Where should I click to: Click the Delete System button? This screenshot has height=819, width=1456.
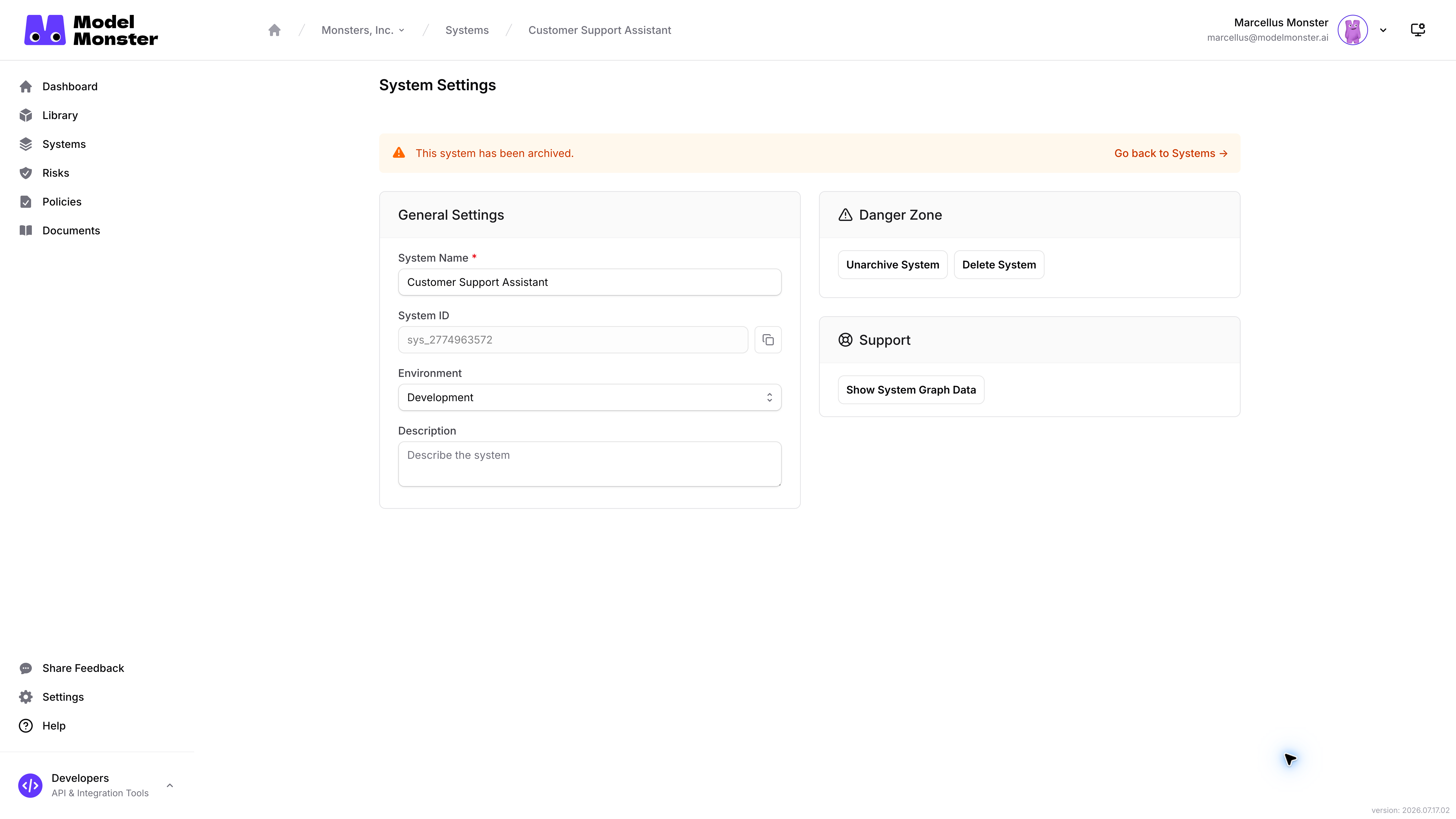tap(999, 264)
